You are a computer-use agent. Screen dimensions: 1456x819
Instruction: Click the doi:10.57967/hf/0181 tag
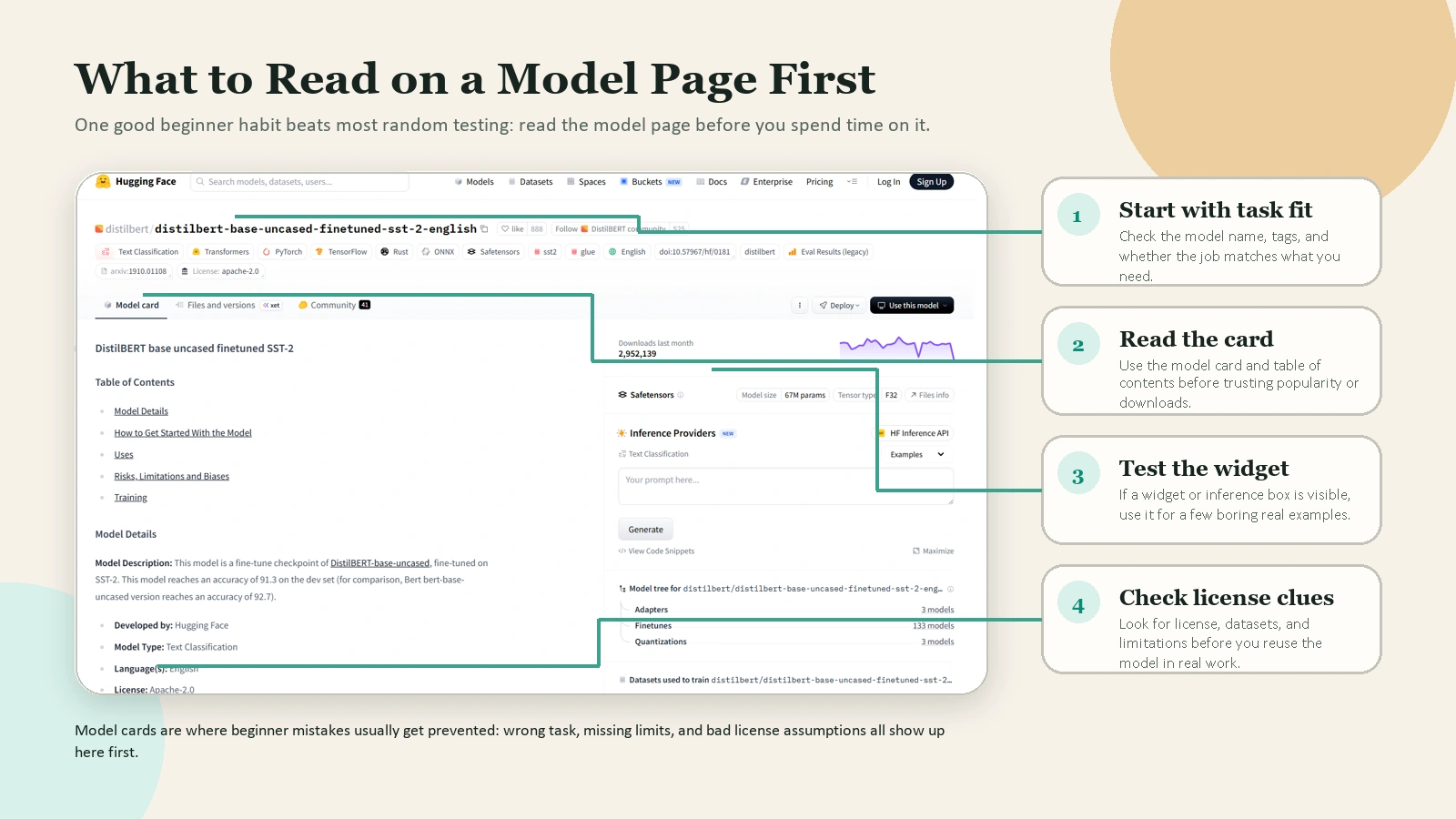(694, 252)
